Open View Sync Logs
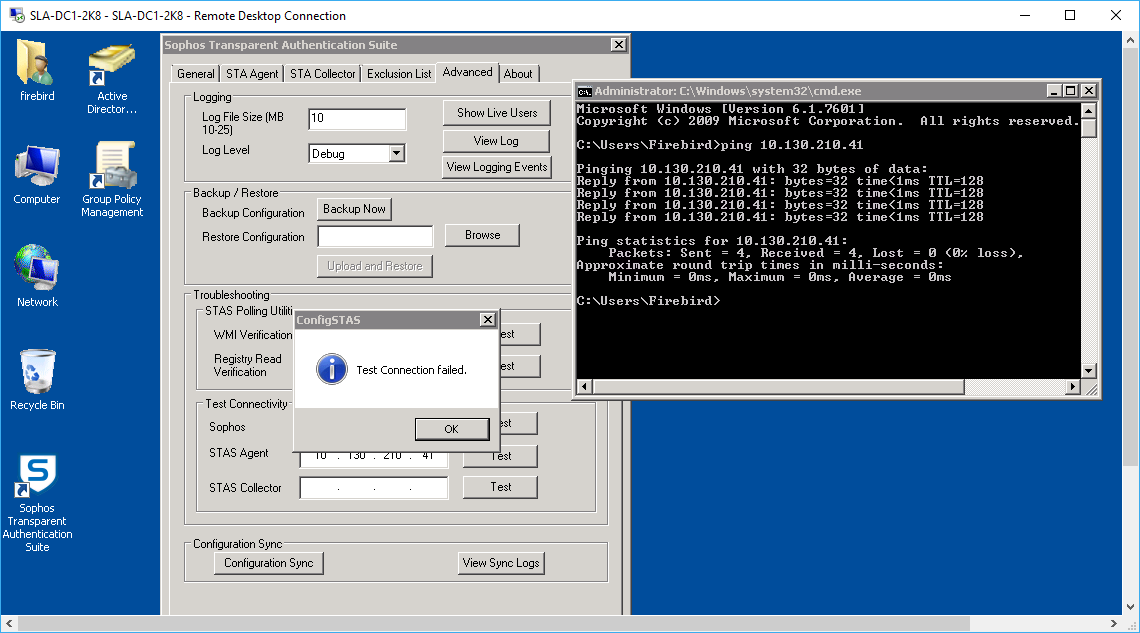This screenshot has height=633, width=1140. pos(501,563)
